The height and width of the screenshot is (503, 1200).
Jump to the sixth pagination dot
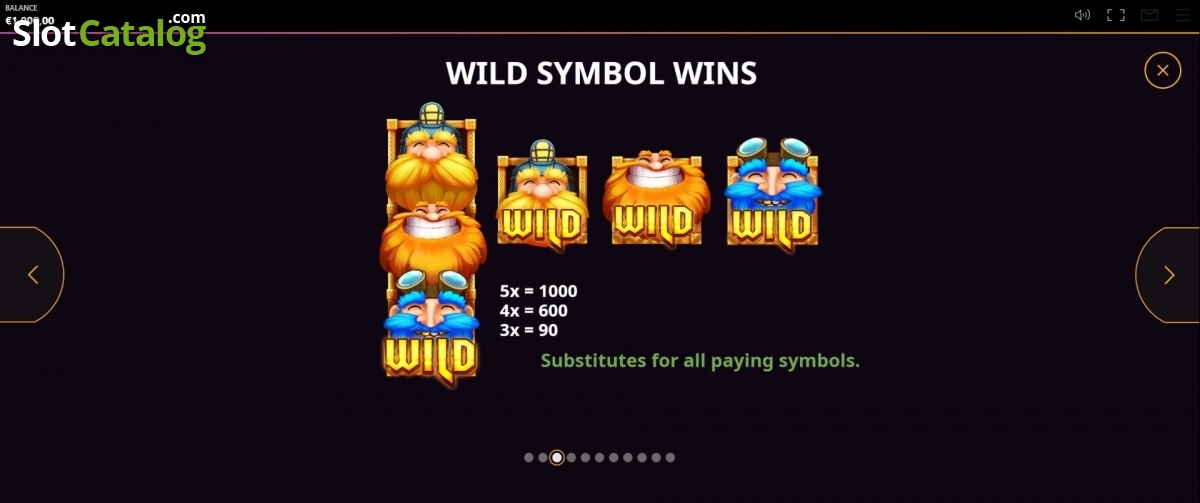tap(600, 457)
